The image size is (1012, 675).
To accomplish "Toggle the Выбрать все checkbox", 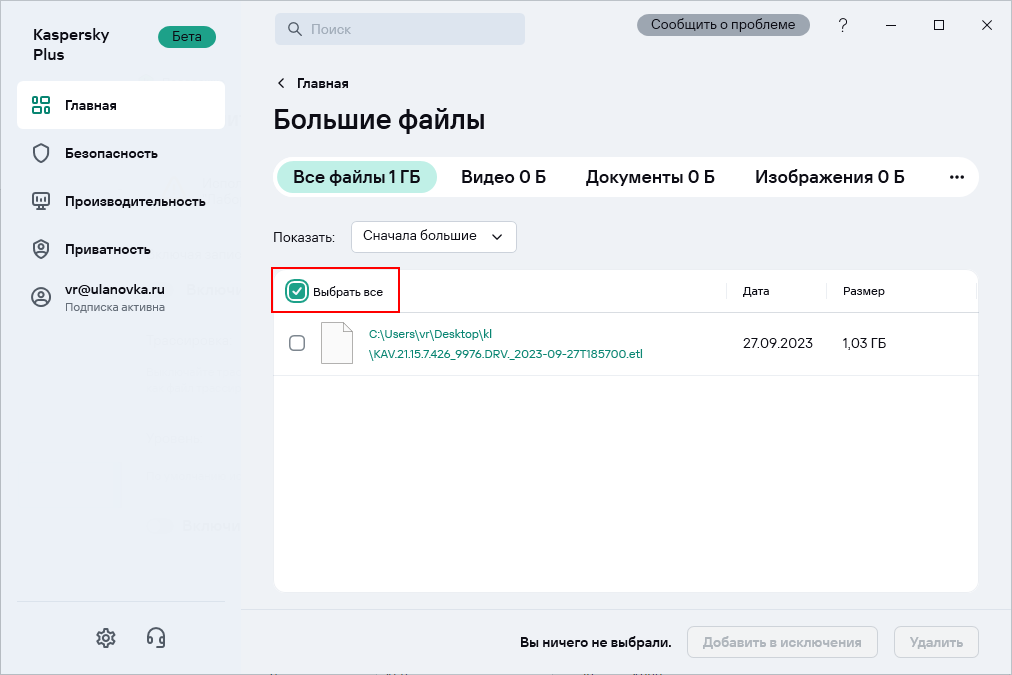I will [x=297, y=291].
